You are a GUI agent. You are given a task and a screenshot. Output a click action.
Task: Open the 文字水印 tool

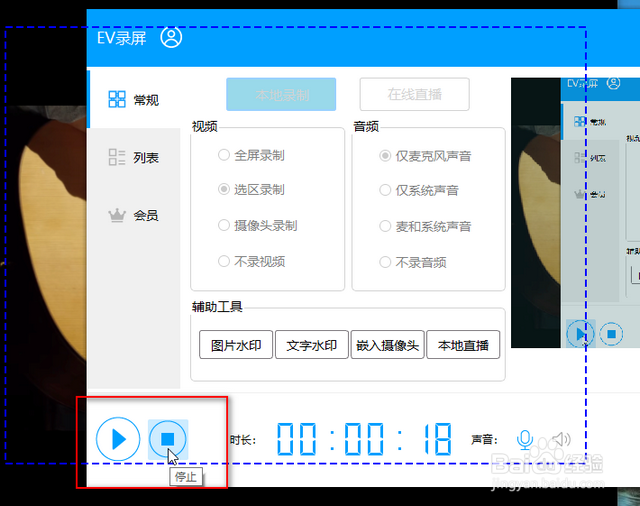[x=312, y=345]
